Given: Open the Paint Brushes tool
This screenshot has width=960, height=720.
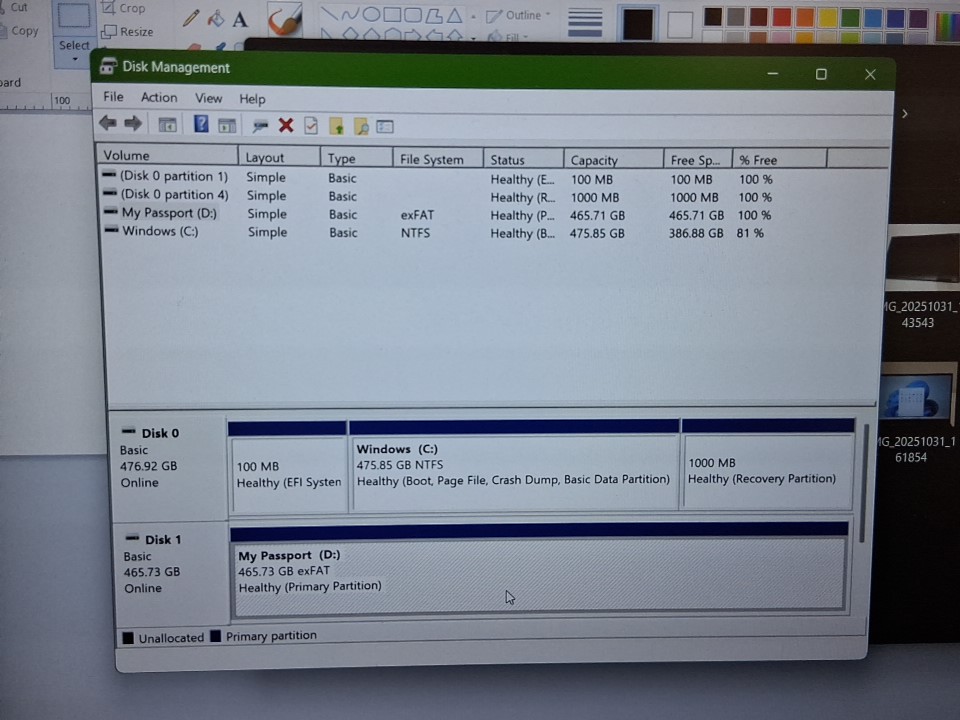Looking at the screenshot, I should pyautogui.click(x=285, y=19).
